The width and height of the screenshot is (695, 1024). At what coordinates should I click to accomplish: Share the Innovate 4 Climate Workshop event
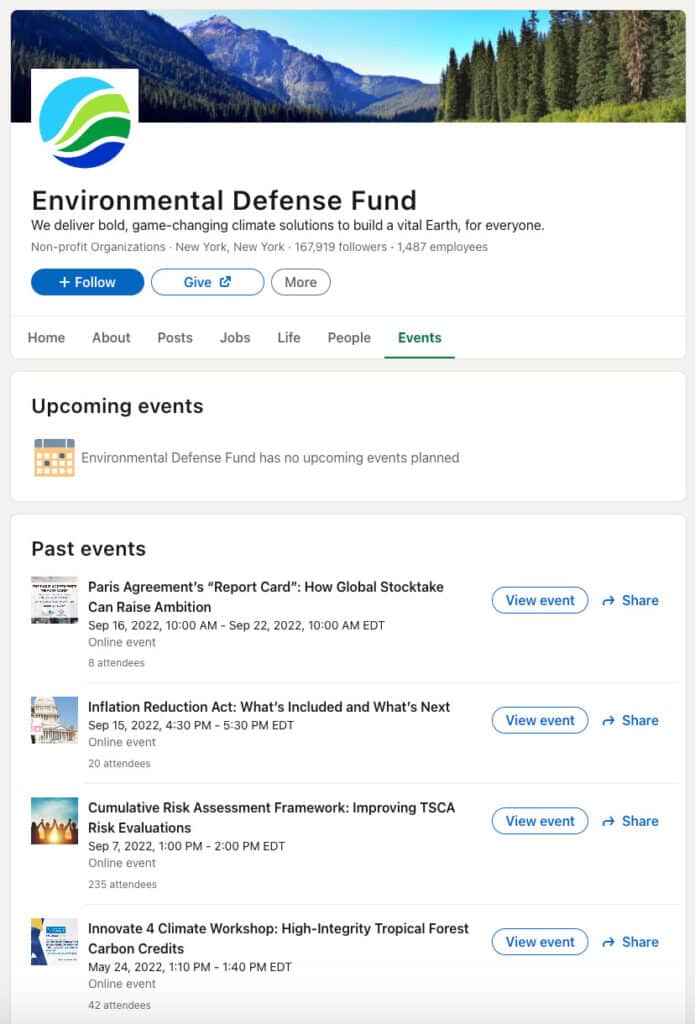[630, 942]
